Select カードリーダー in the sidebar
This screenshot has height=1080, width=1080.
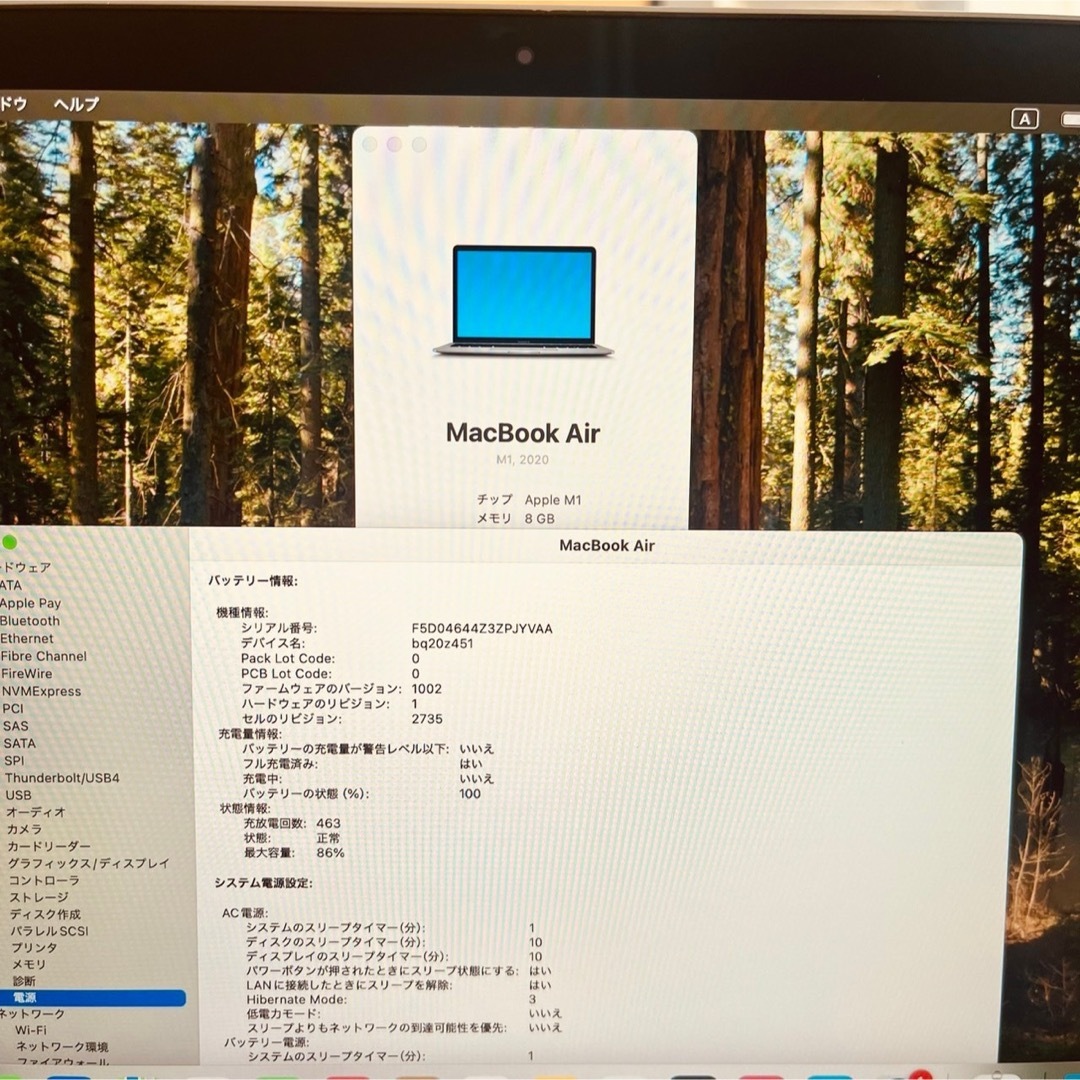click(49, 846)
